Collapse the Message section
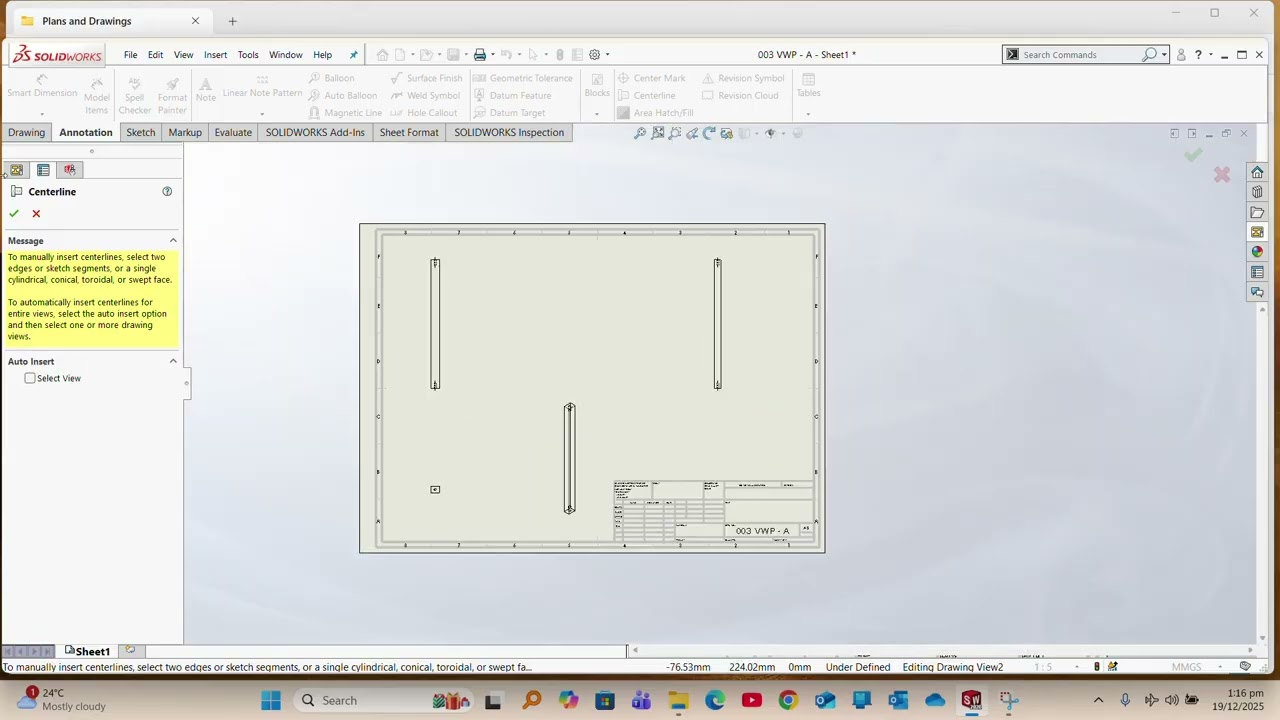1280x720 pixels. [173, 241]
